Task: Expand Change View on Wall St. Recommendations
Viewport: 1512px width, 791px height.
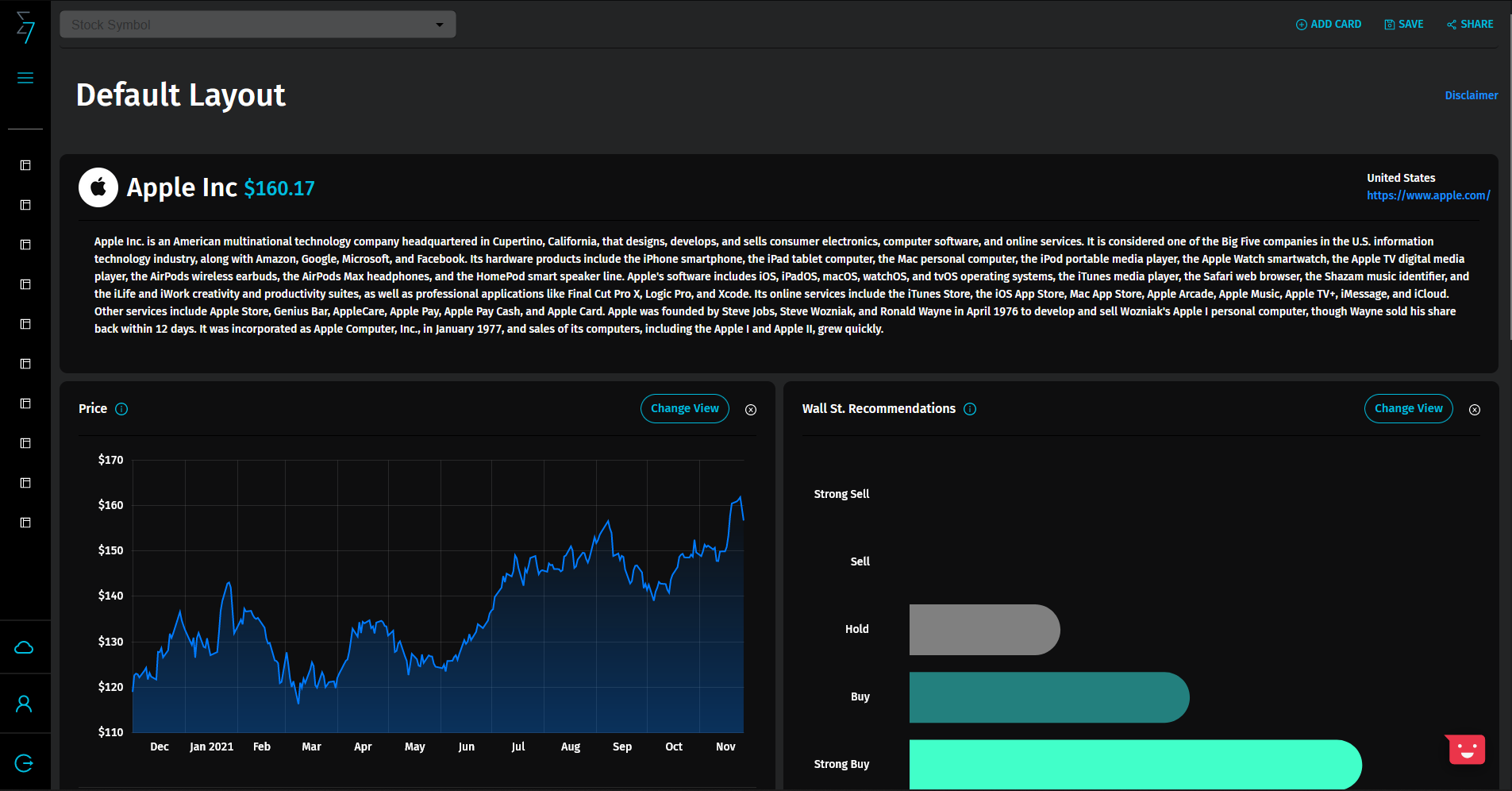Action: (x=1408, y=408)
